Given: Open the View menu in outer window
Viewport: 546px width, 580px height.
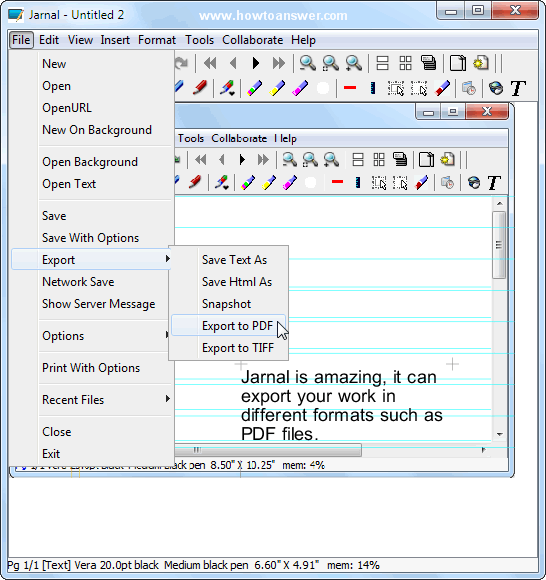Looking at the screenshot, I should tap(80, 40).
